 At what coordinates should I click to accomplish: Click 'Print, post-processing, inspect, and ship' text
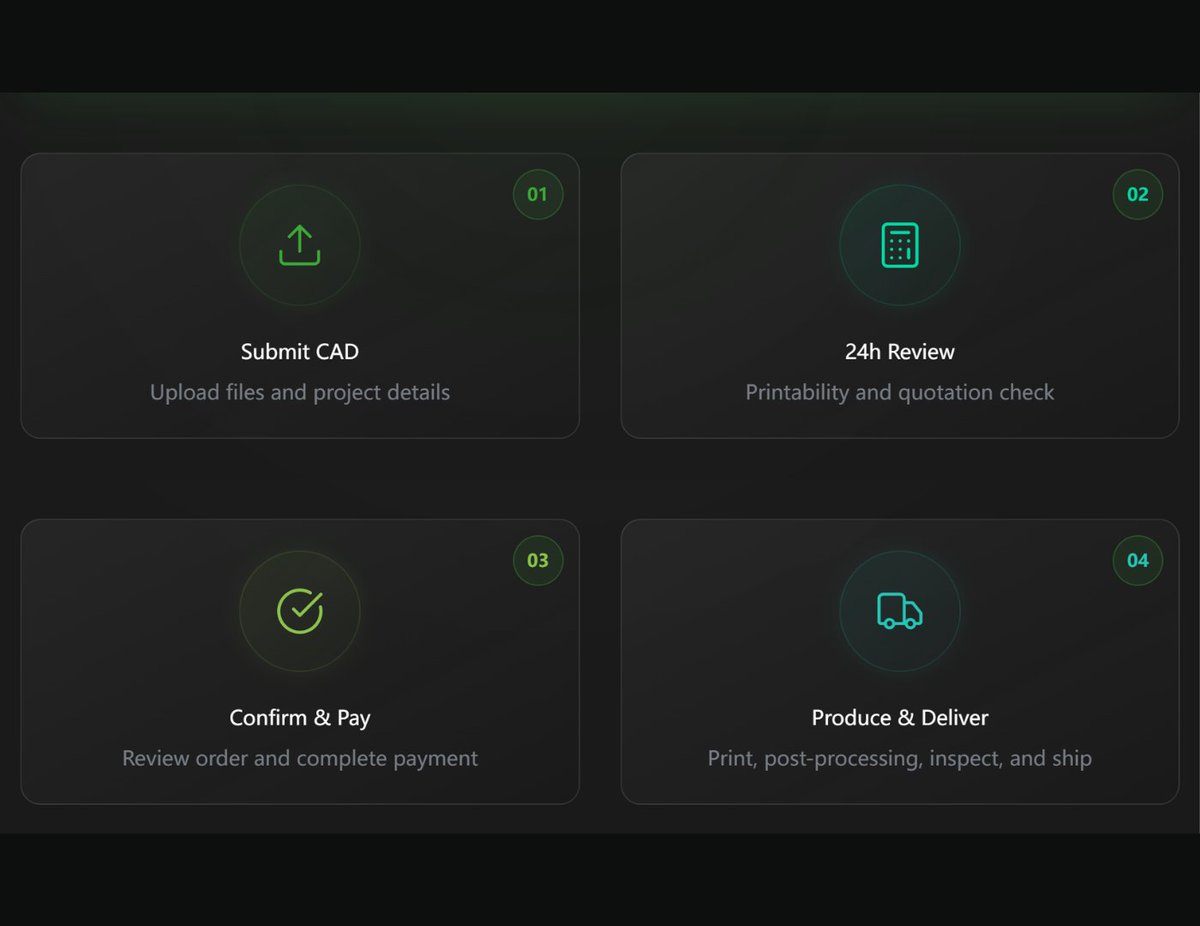[x=900, y=758]
